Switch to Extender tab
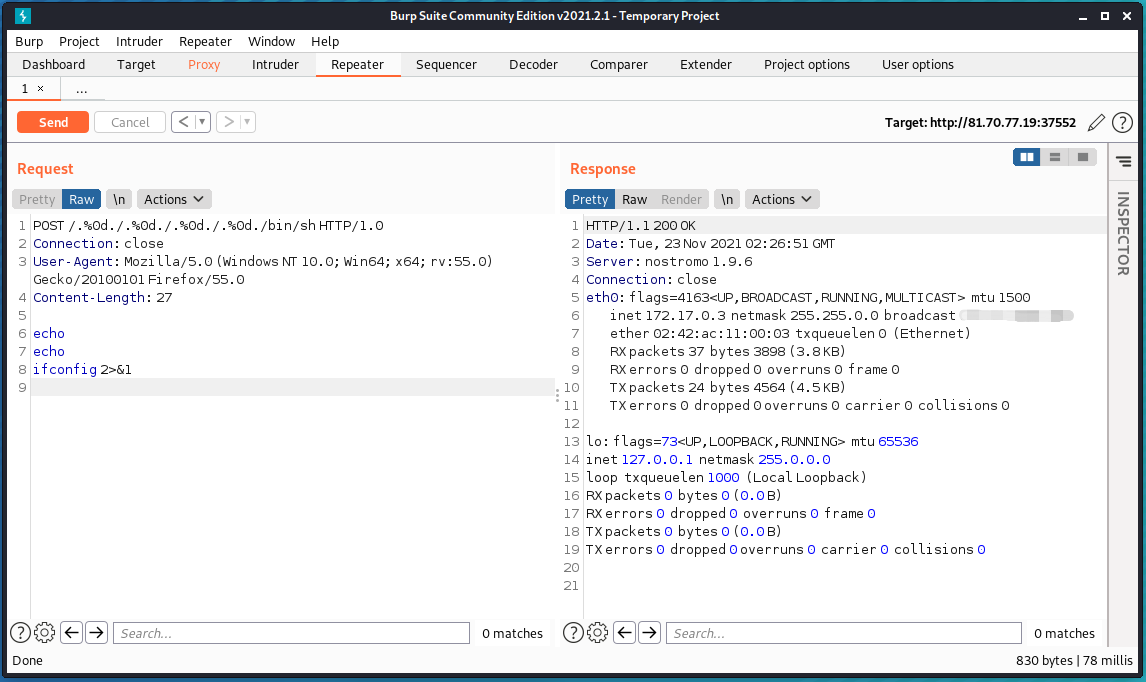 [706, 64]
